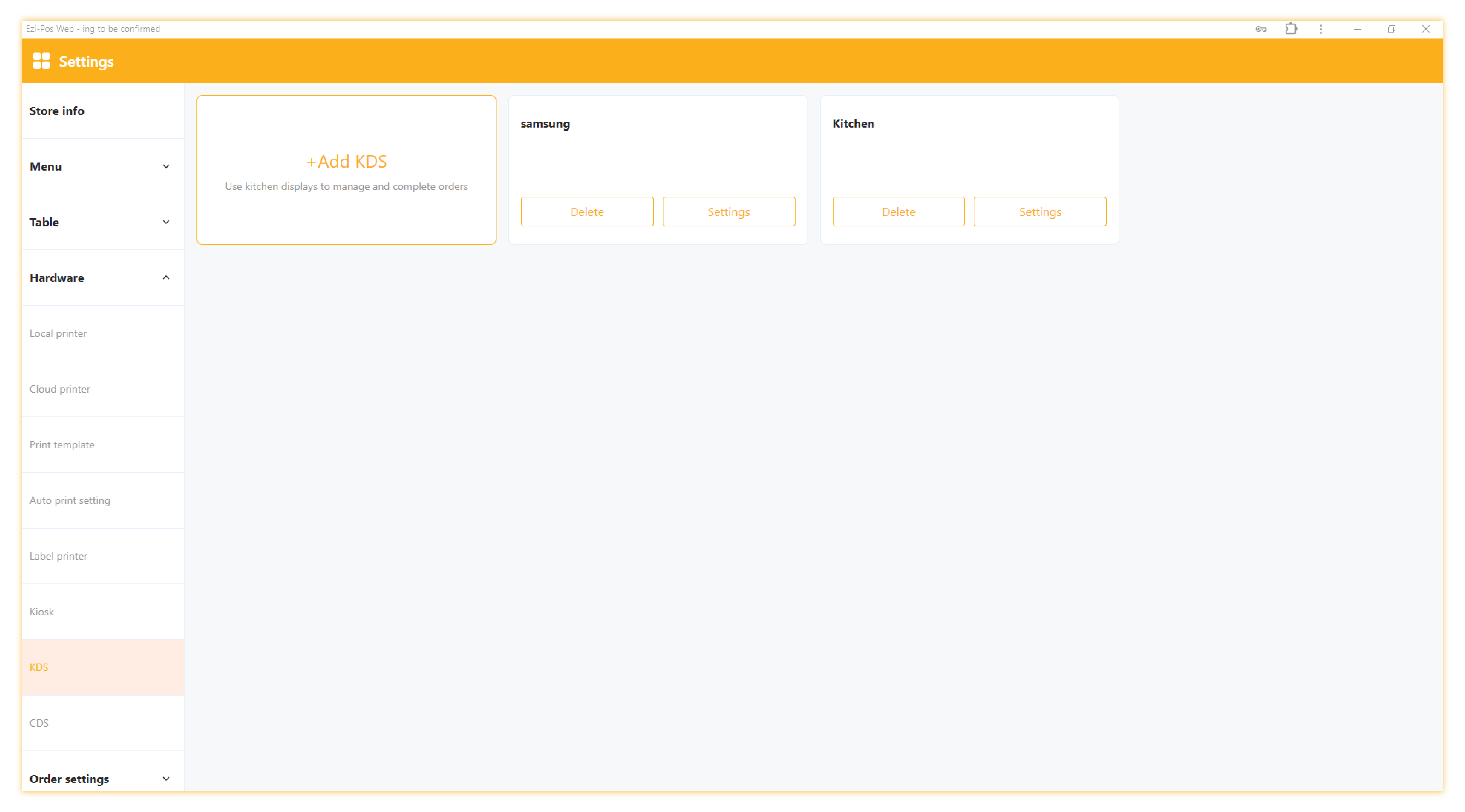Image resolution: width=1465 pixels, height=812 pixels.
Task: Delete the samsung KDS
Action: pyautogui.click(x=587, y=211)
